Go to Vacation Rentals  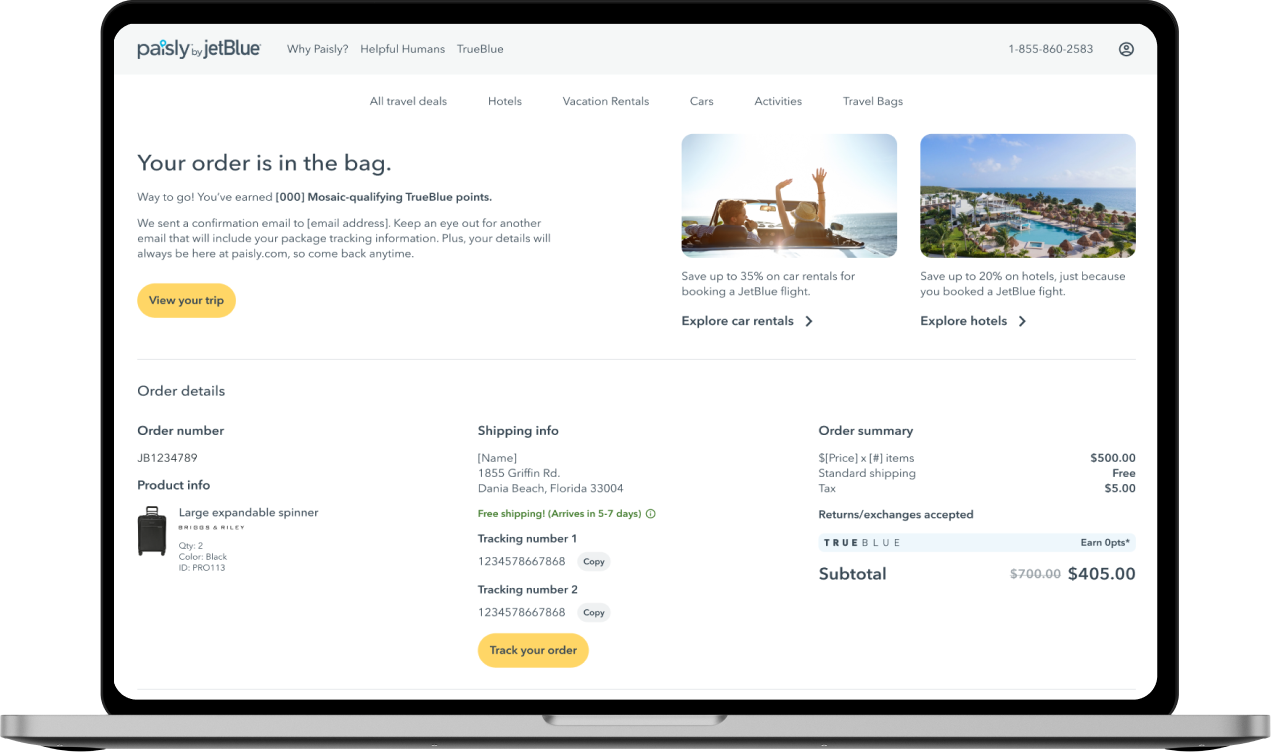(x=606, y=101)
